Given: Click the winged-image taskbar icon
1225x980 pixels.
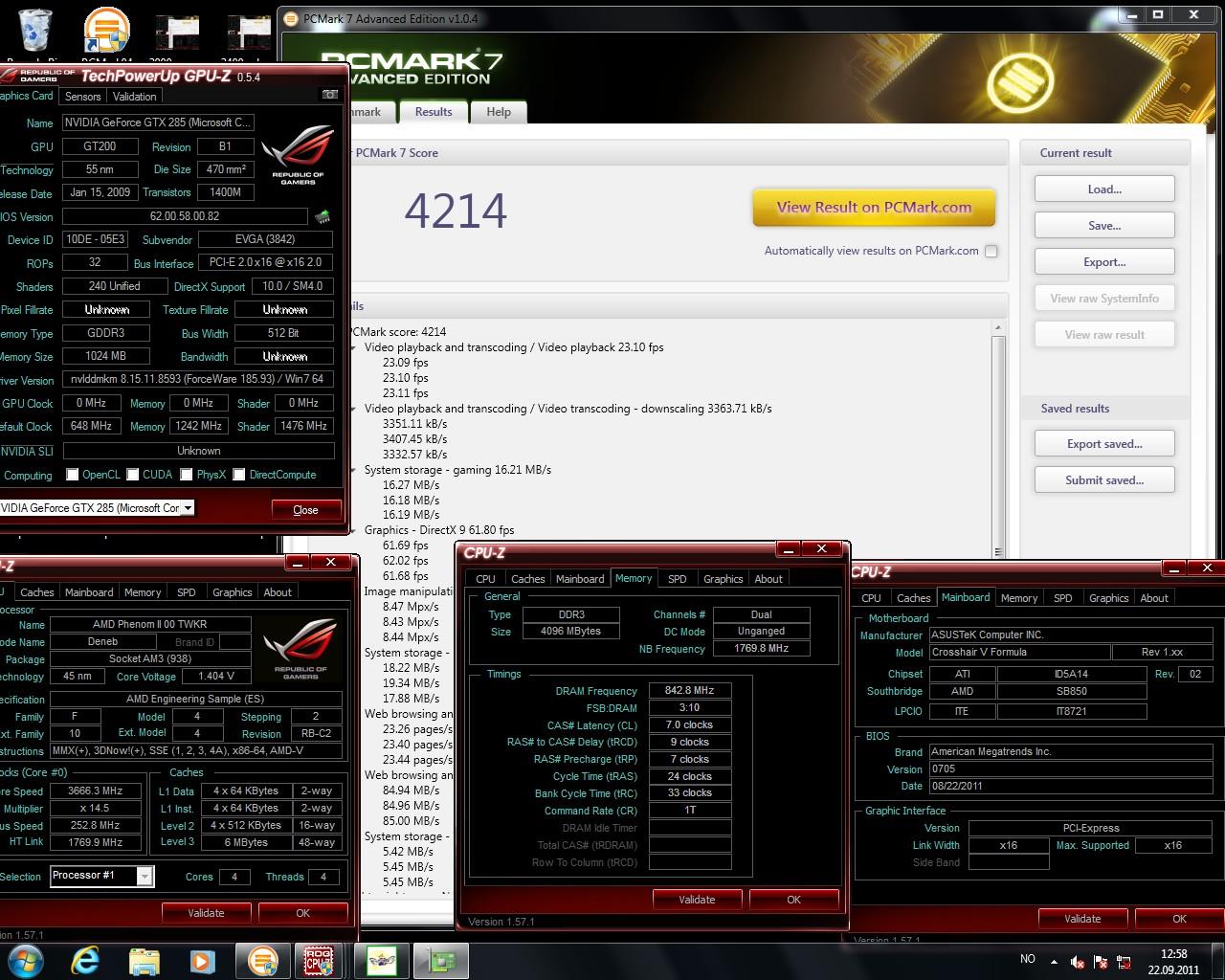Looking at the screenshot, I should [x=381, y=960].
